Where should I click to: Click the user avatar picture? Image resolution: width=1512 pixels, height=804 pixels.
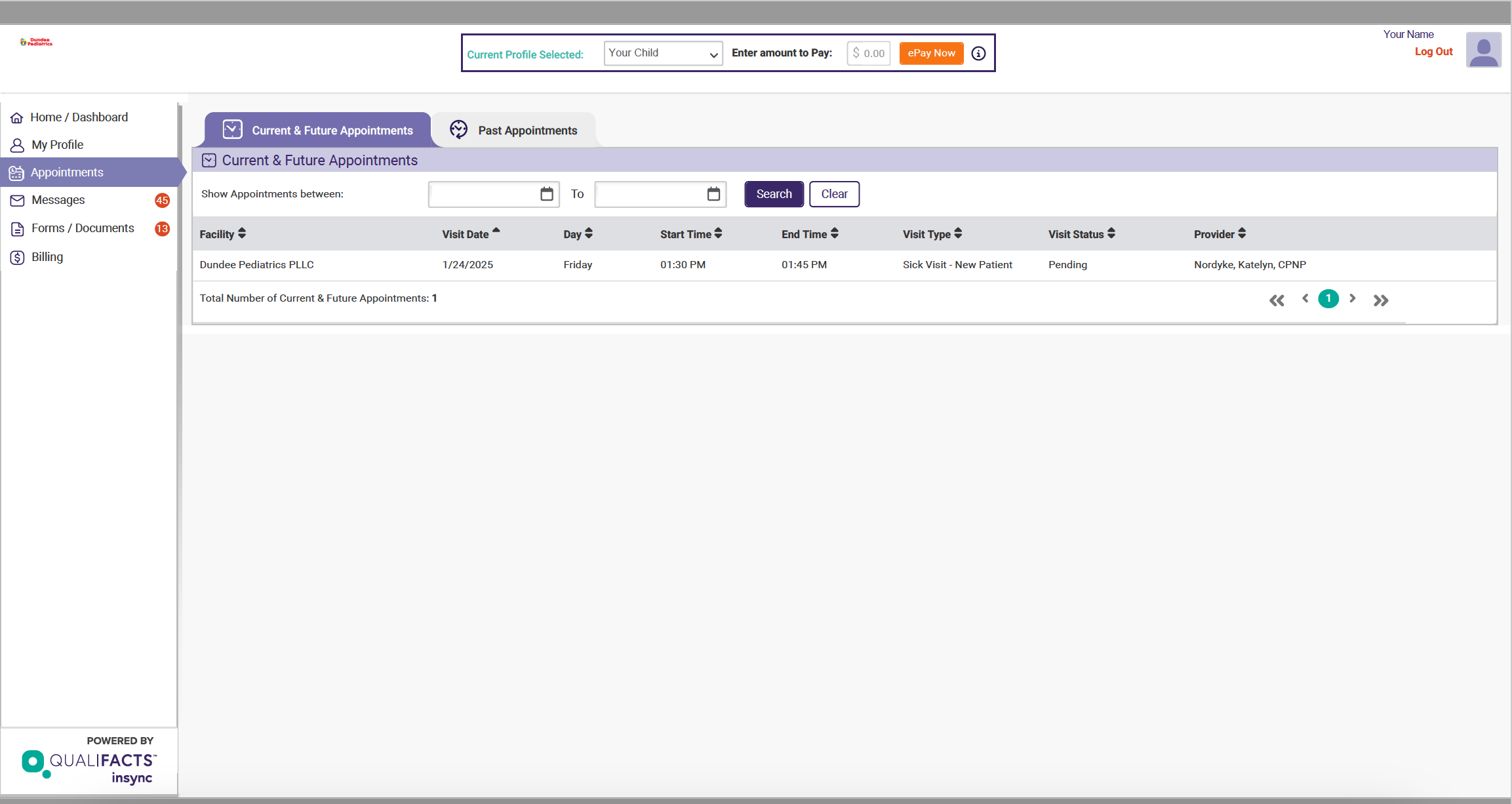[x=1483, y=50]
